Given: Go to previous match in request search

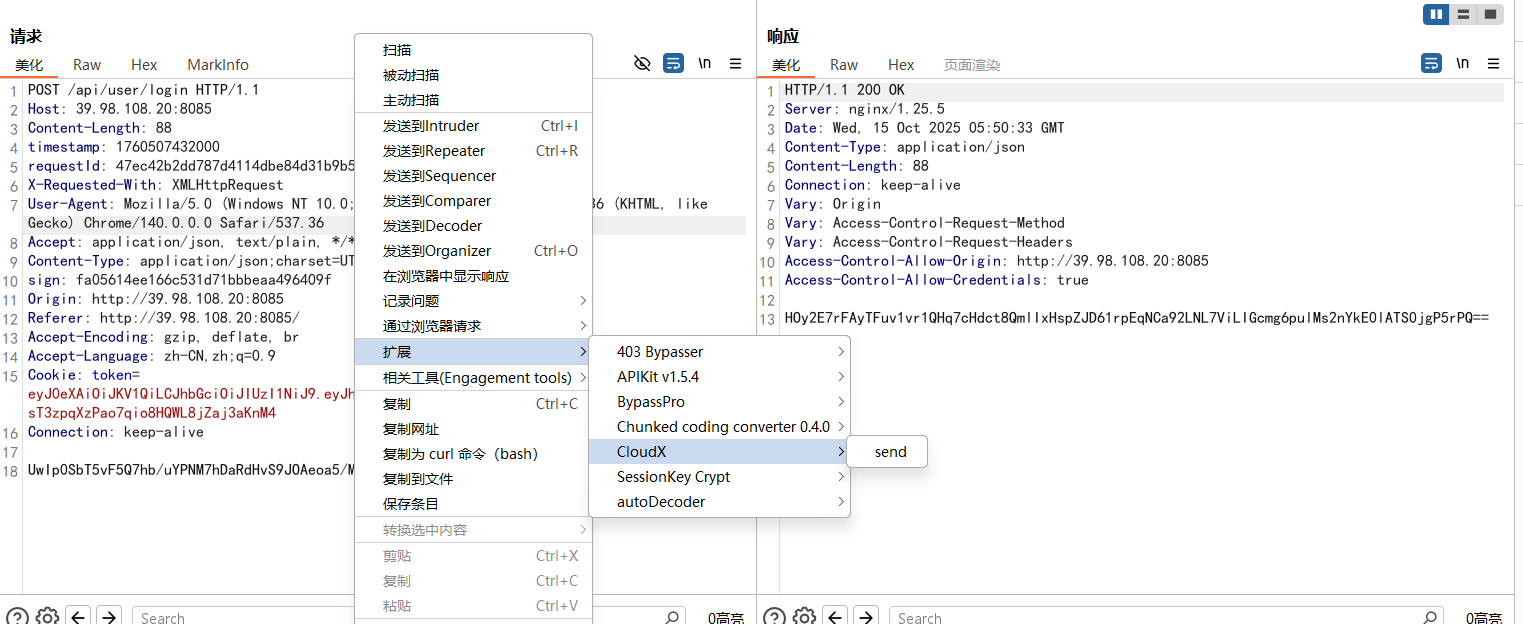Looking at the screenshot, I should click(78, 616).
